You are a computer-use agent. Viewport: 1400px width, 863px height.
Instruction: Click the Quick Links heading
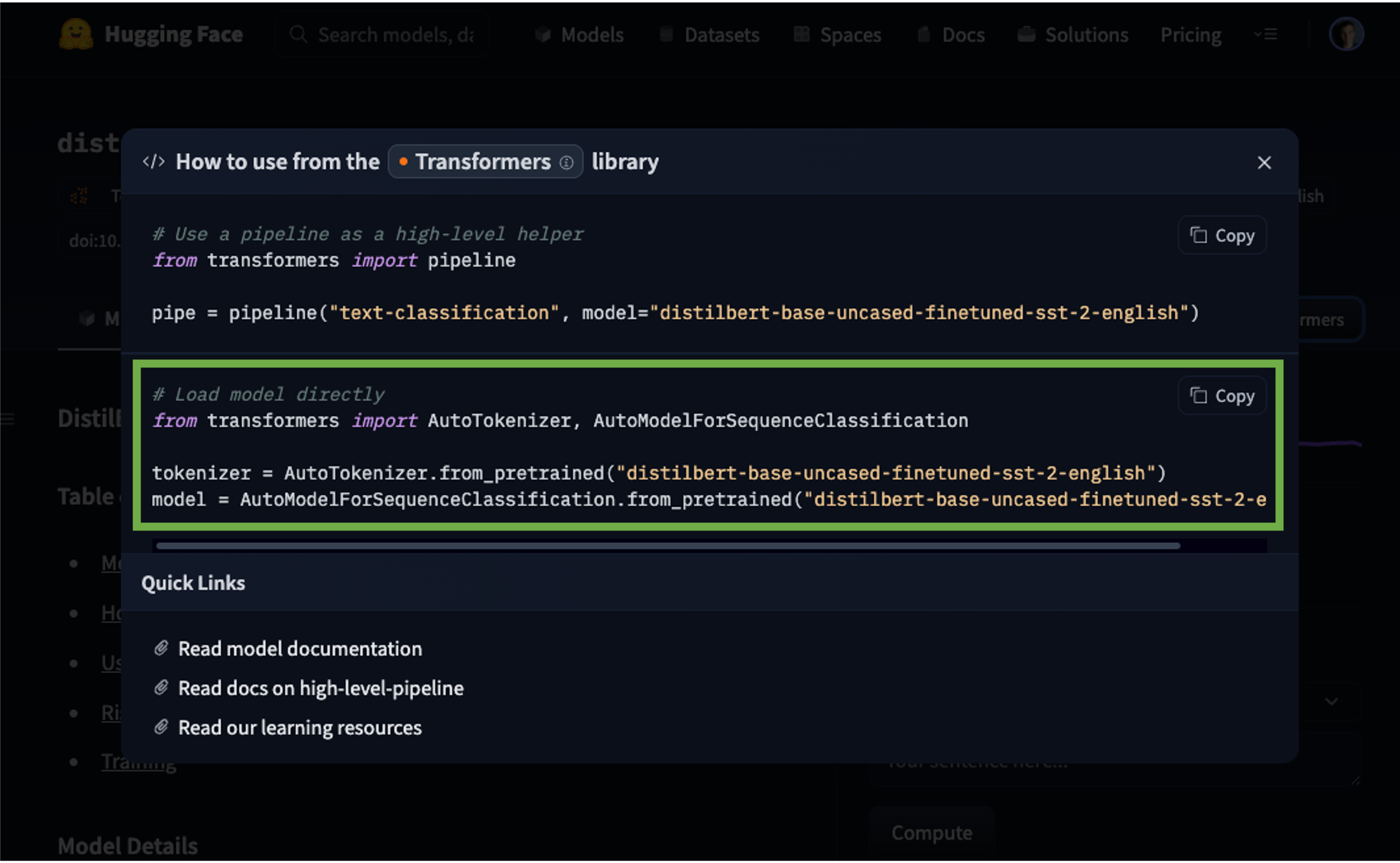(x=193, y=583)
